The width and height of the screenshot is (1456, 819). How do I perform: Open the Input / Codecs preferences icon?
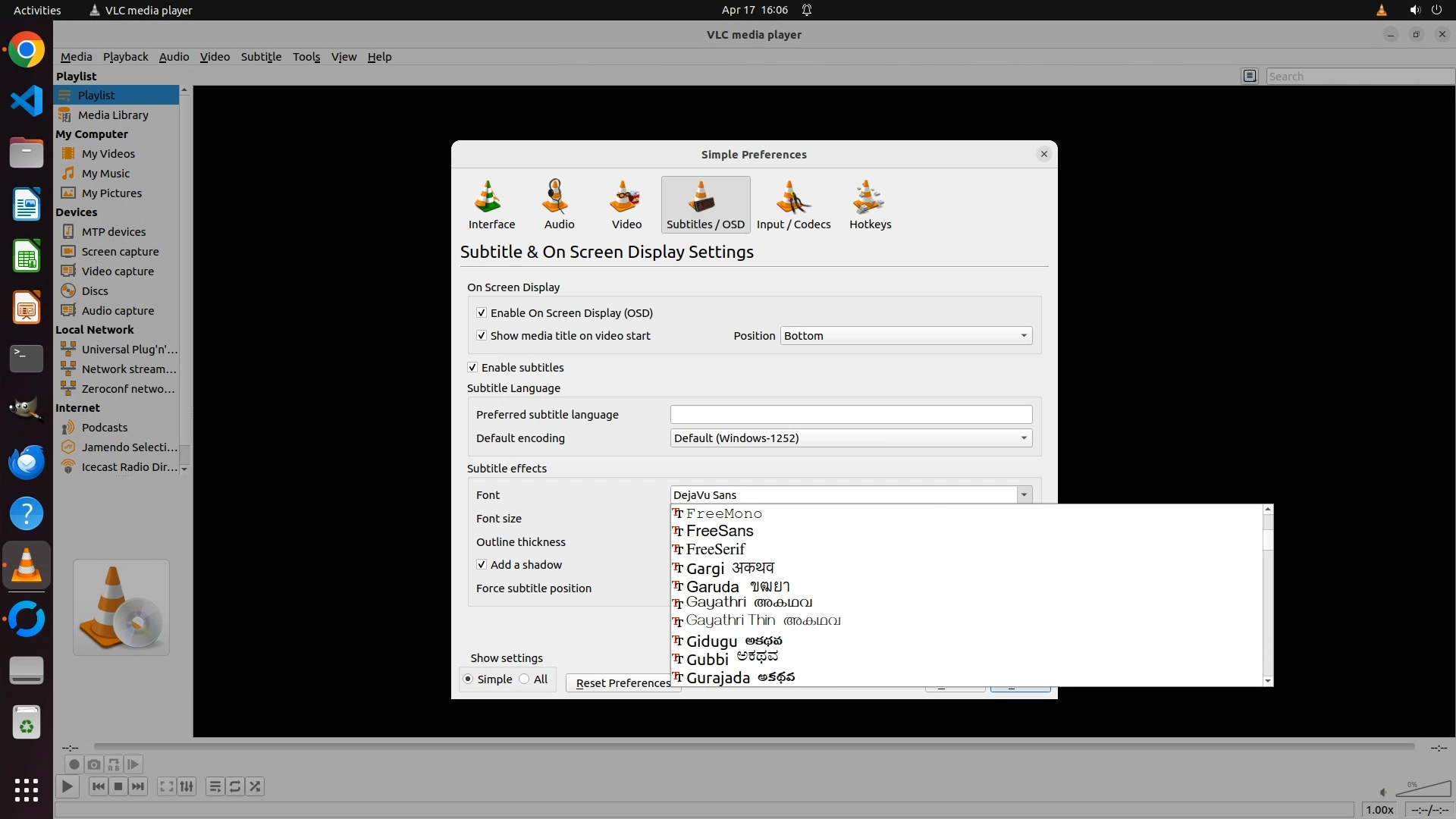(x=793, y=204)
